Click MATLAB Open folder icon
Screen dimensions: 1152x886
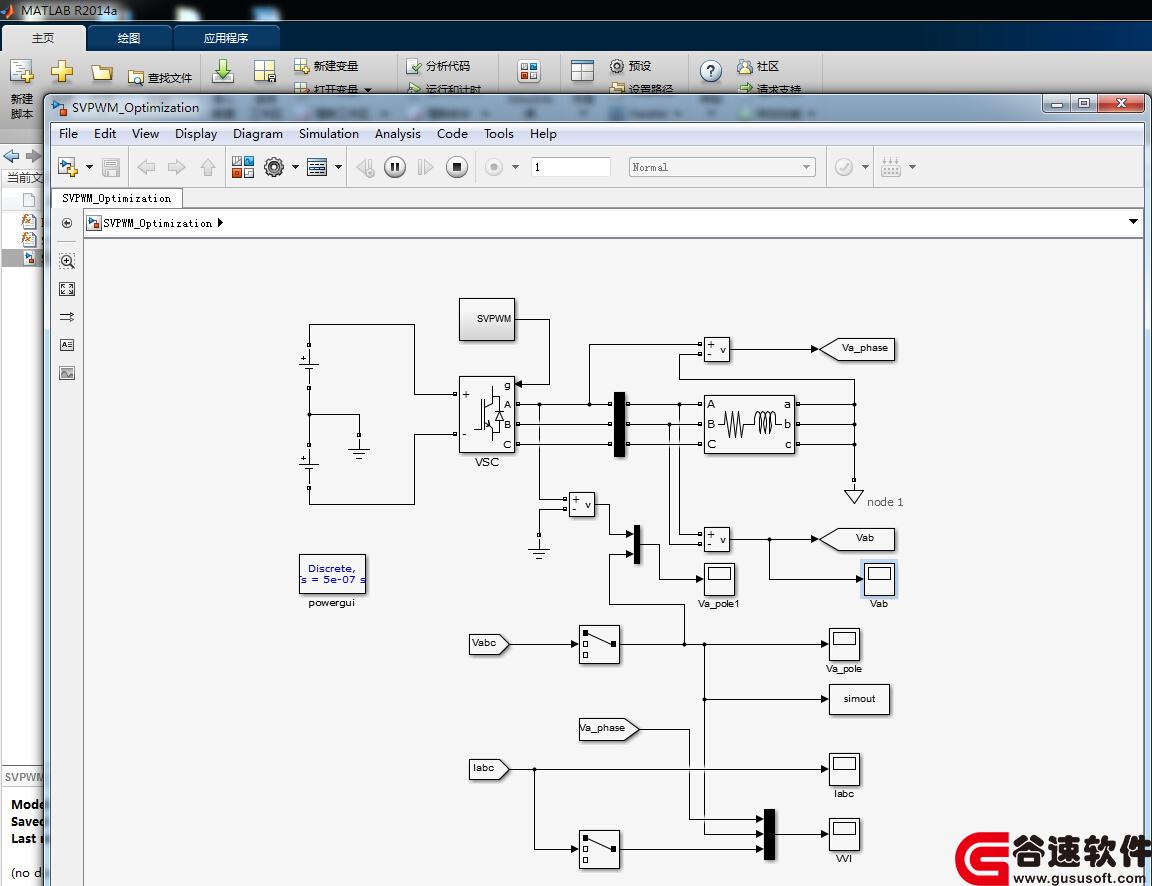(x=101, y=72)
